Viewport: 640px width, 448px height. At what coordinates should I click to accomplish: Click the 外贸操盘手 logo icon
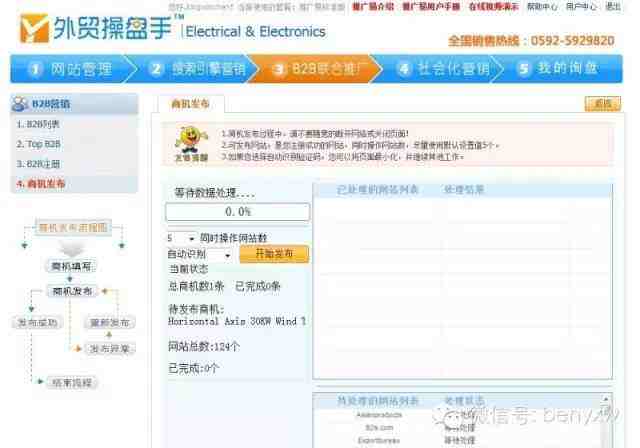click(x=34, y=28)
